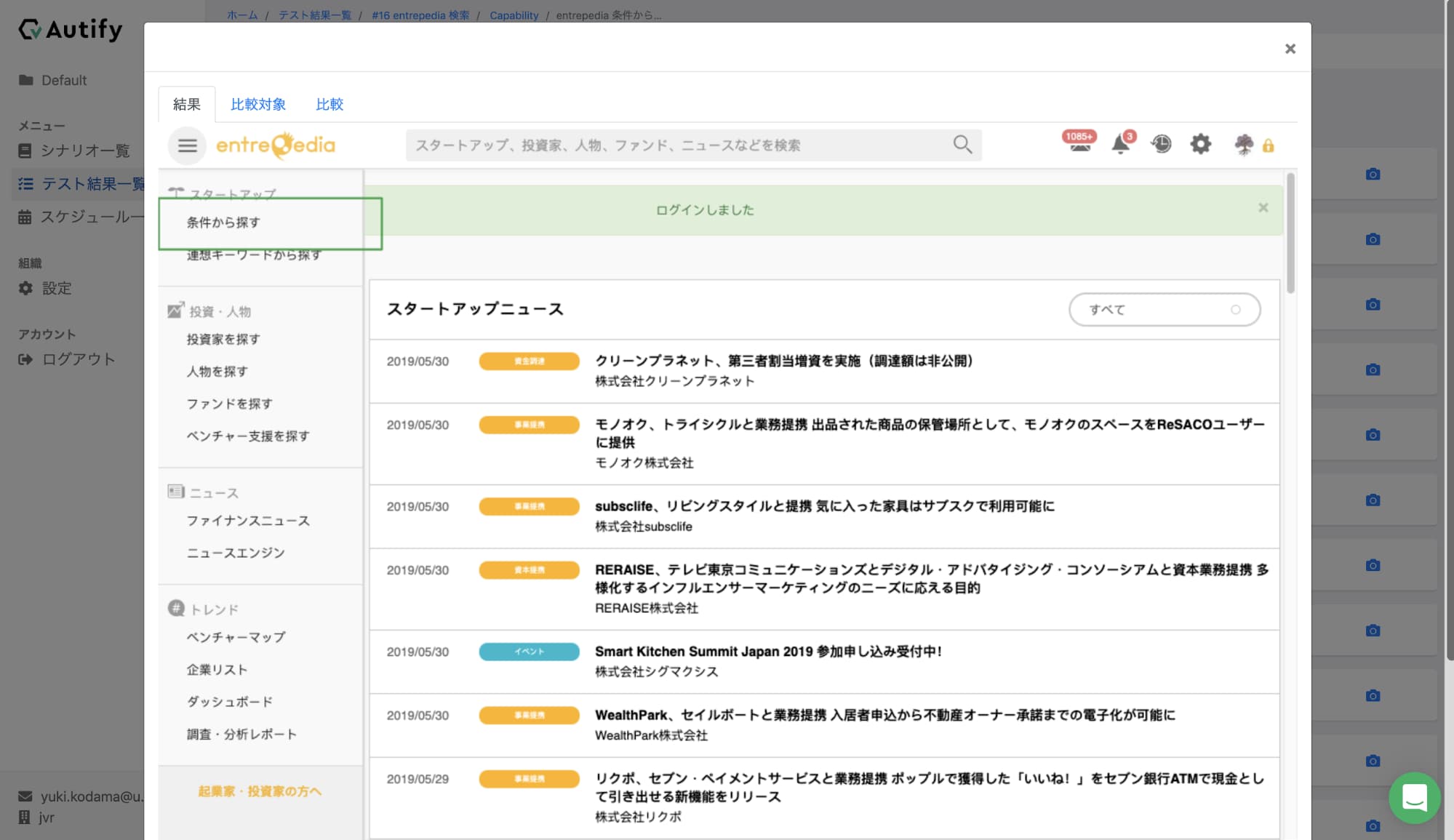Select ファンドを探す in sidebar
1454x840 pixels.
pos(230,404)
